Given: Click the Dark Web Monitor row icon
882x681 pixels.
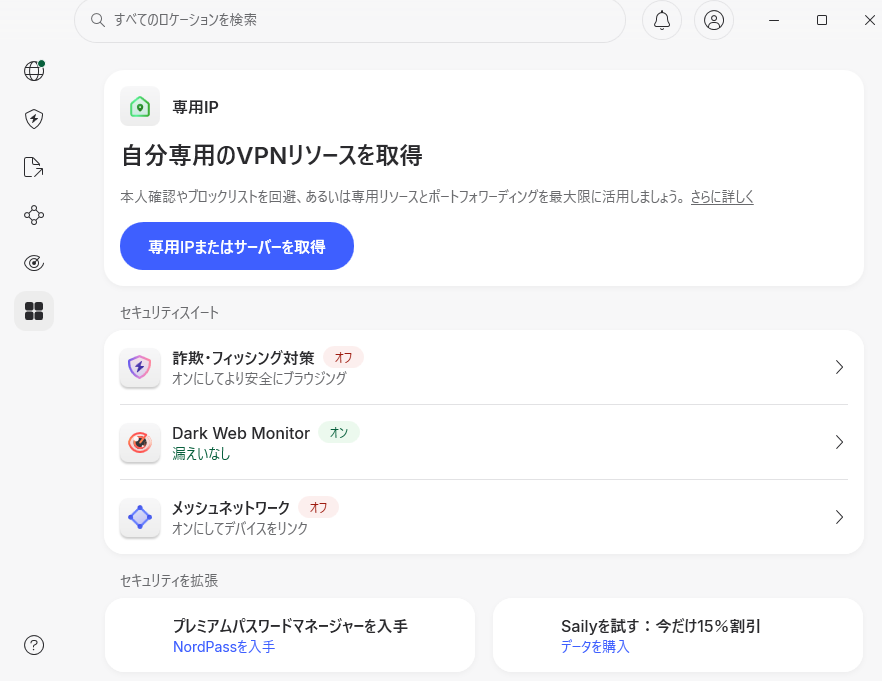Looking at the screenshot, I should (x=140, y=443).
